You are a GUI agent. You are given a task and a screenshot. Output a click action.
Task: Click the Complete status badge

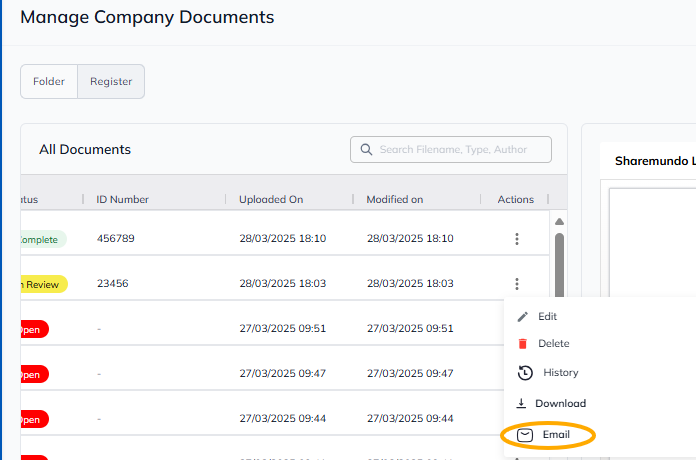[x=40, y=240]
